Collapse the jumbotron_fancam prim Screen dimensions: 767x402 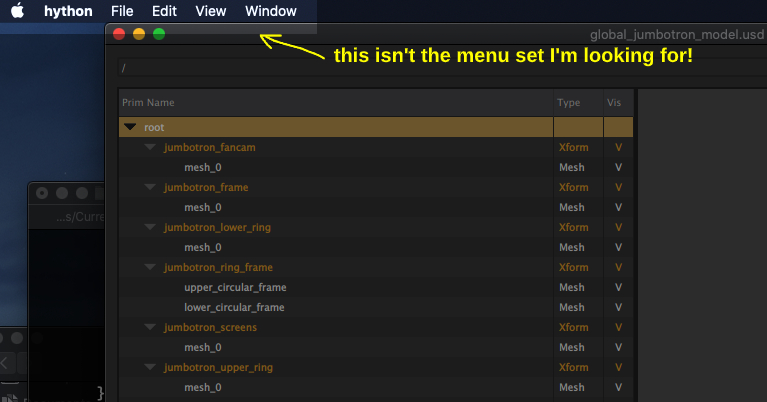coord(150,147)
